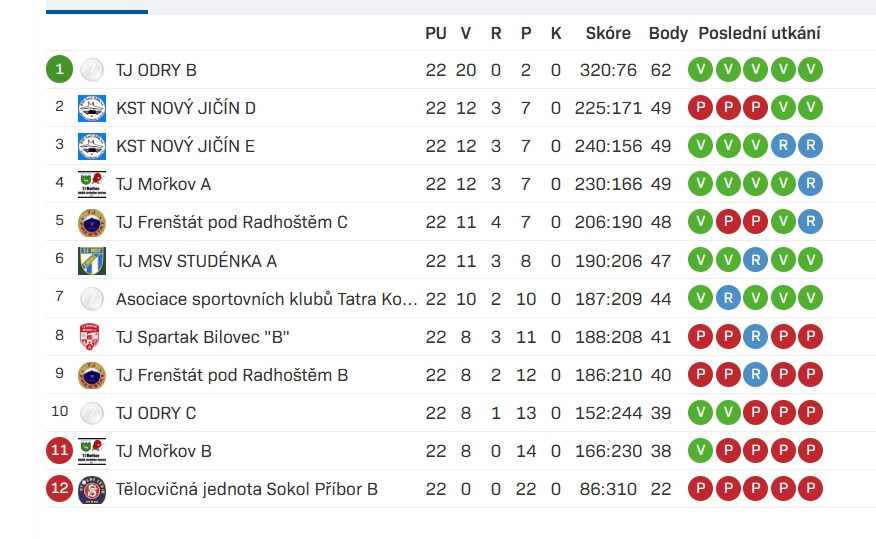Image resolution: width=876 pixels, height=539 pixels.
Task: Open the TJ ODRY B team link
Action: click(156, 70)
